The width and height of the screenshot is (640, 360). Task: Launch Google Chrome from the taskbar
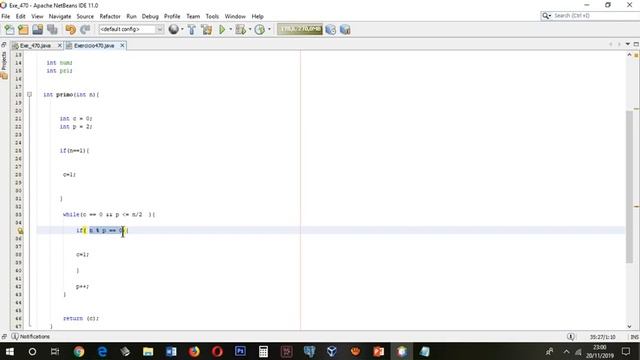point(79,351)
